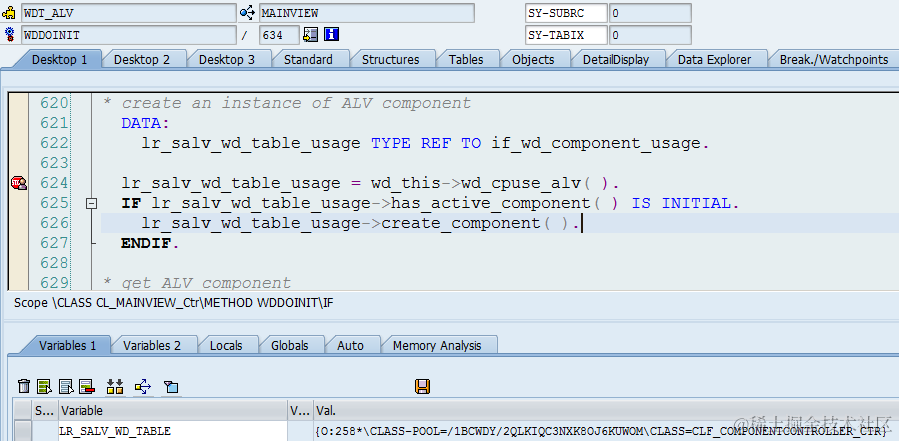Click the comment 'get ALV component' on line 629

pos(206,283)
